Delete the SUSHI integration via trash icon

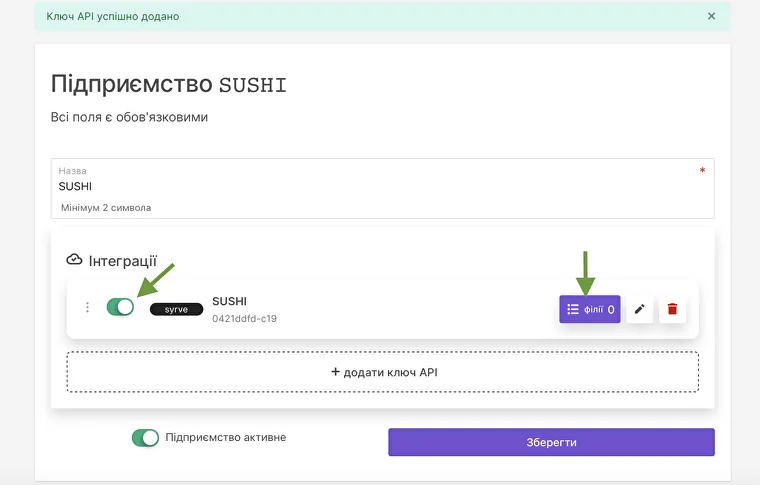[672, 309]
